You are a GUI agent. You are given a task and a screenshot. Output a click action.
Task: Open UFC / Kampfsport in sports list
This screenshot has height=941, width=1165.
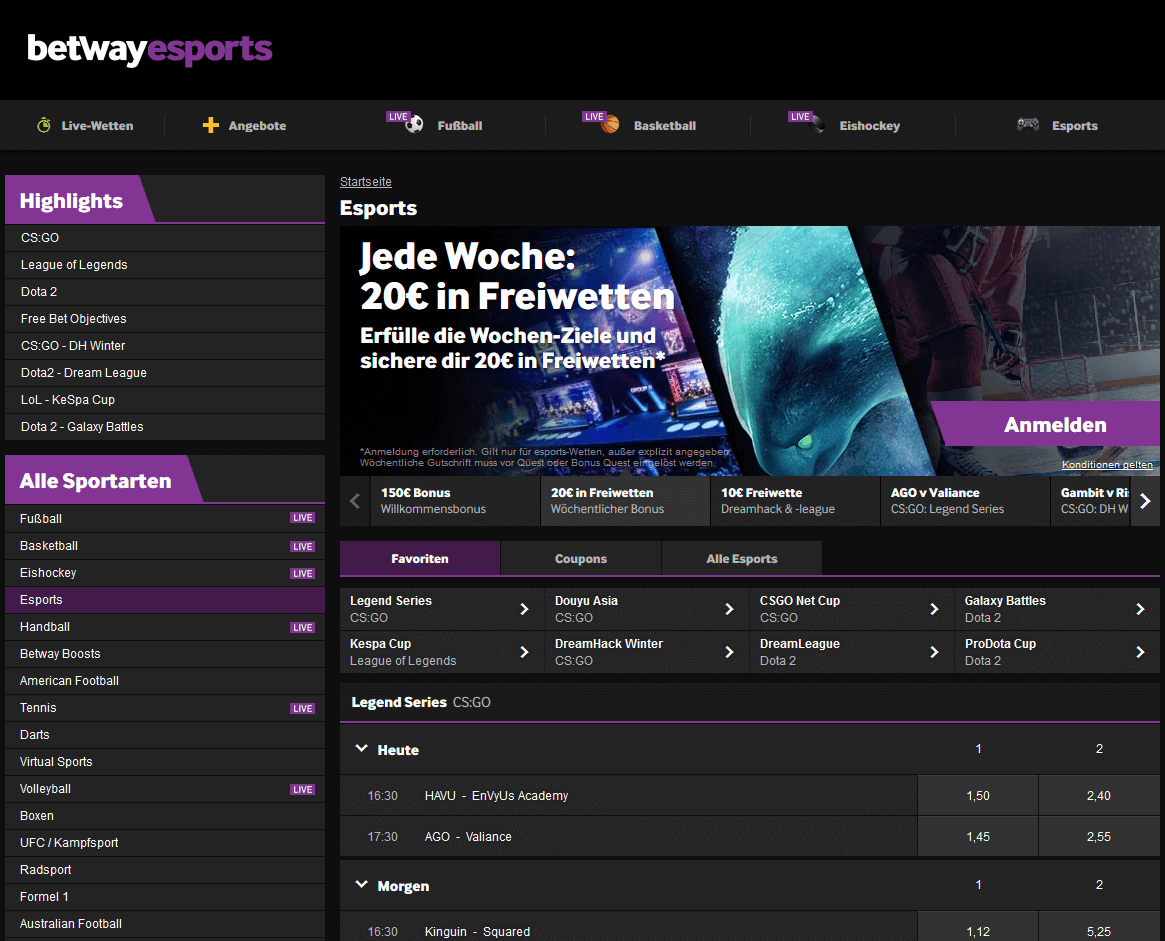(165, 843)
